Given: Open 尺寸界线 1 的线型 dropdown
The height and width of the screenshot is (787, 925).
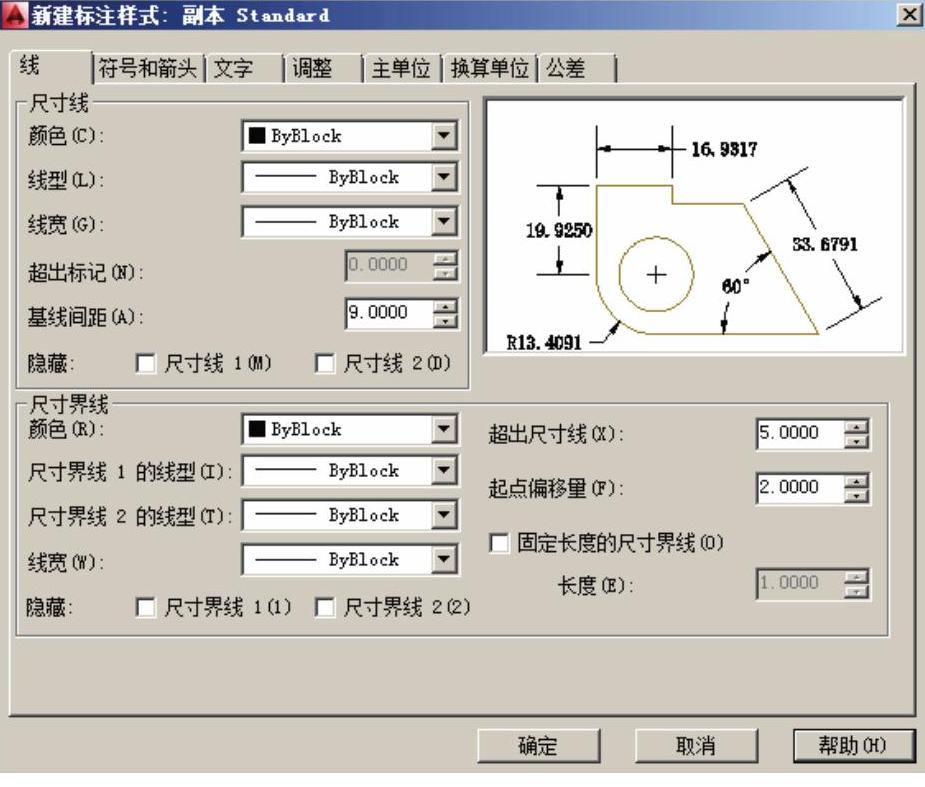Looking at the screenshot, I should (x=445, y=471).
